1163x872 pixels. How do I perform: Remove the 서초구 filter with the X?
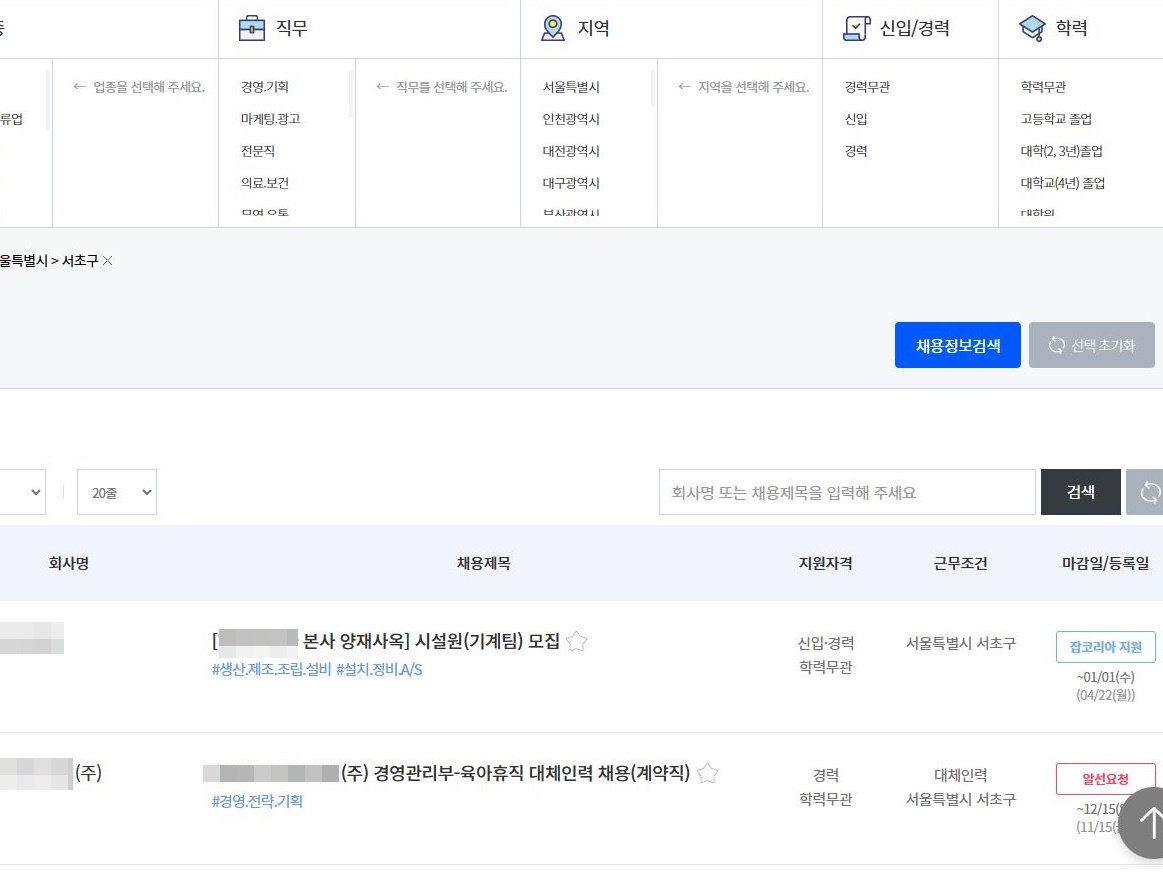(x=108, y=260)
